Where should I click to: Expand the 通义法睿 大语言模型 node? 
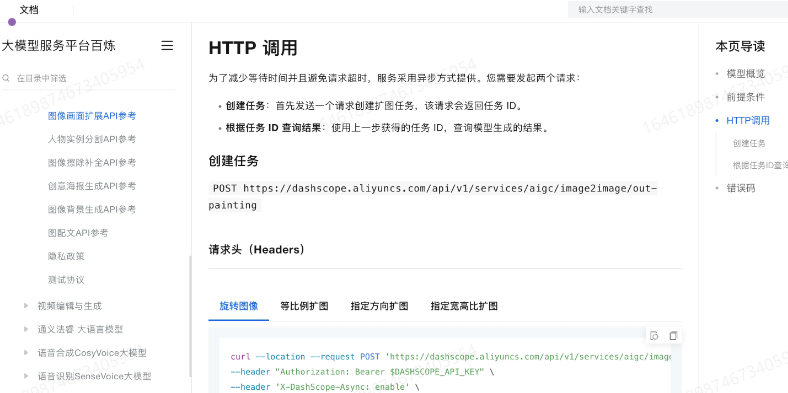point(26,329)
